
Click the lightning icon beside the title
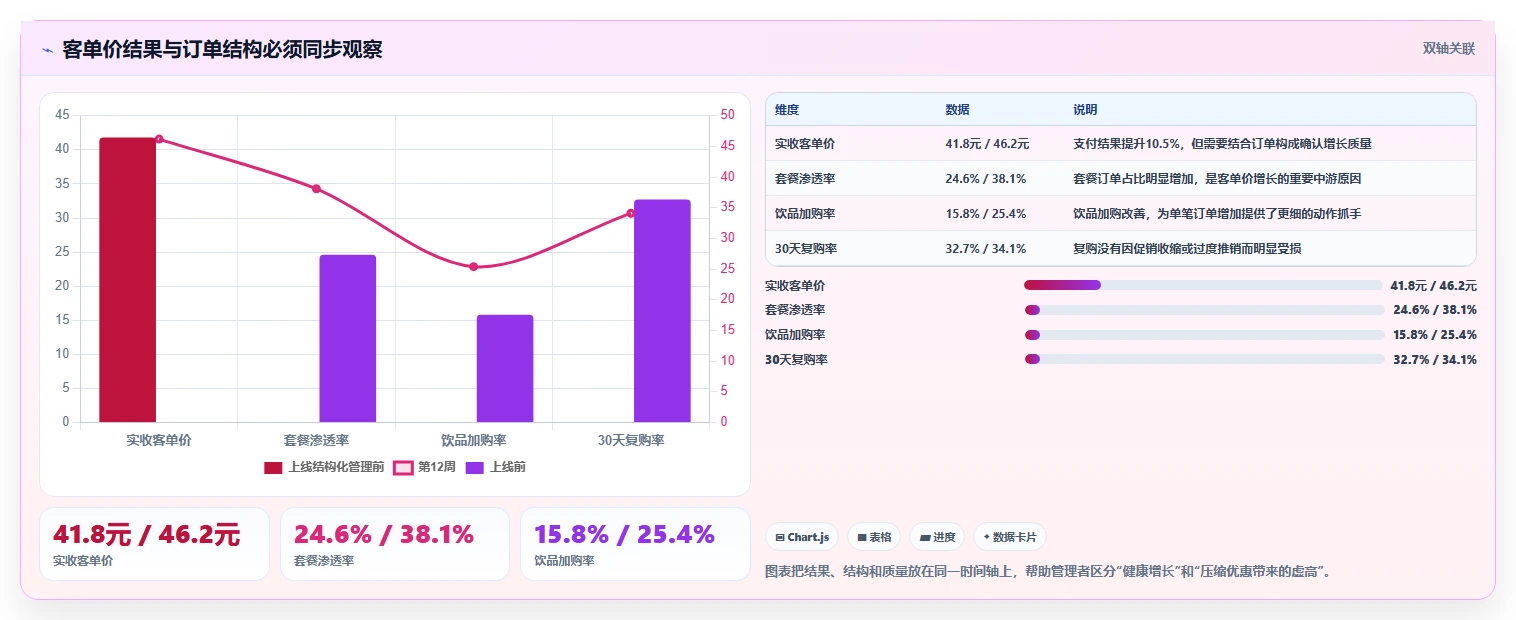[47, 50]
